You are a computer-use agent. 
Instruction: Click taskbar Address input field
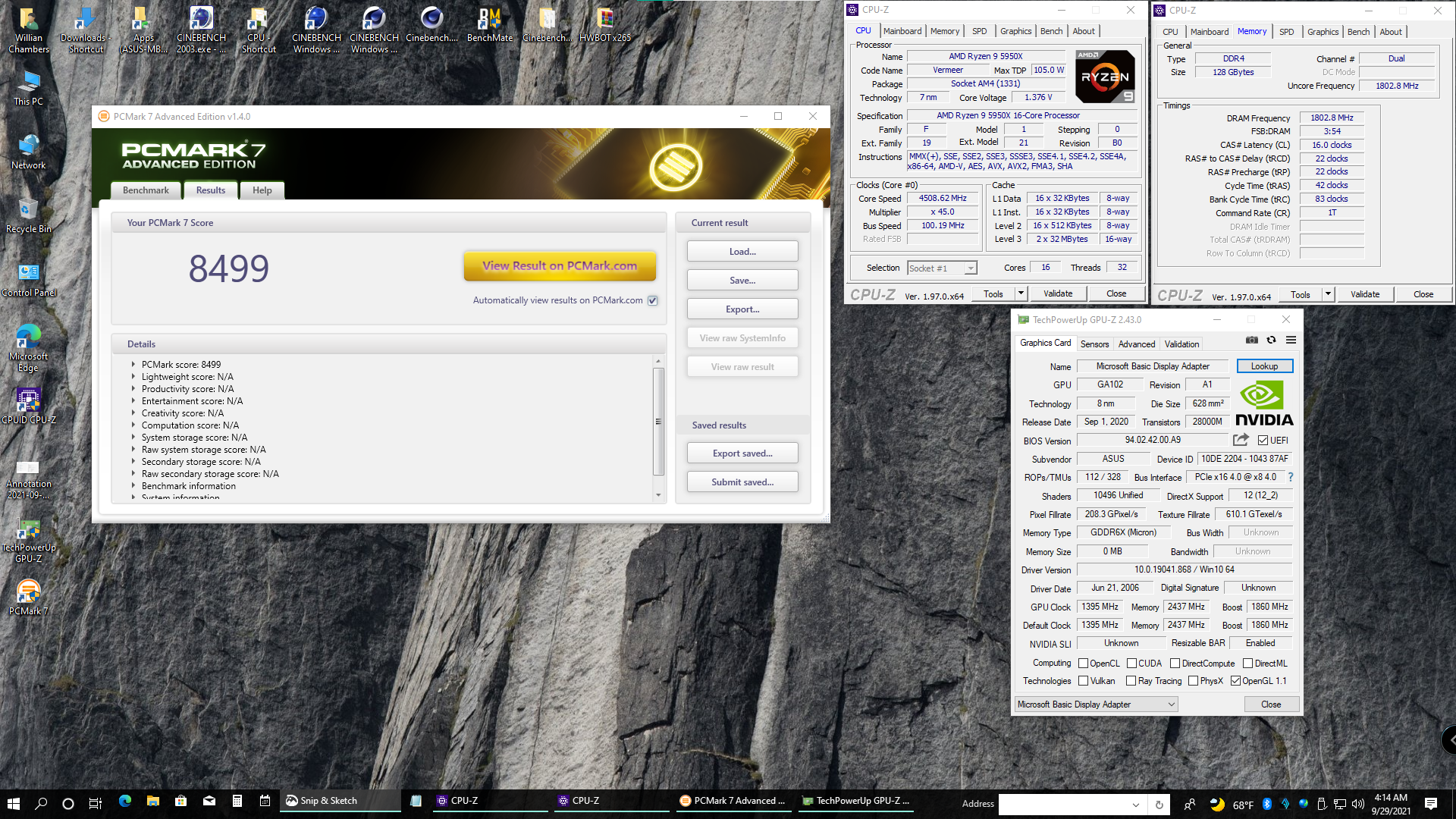point(1063,805)
